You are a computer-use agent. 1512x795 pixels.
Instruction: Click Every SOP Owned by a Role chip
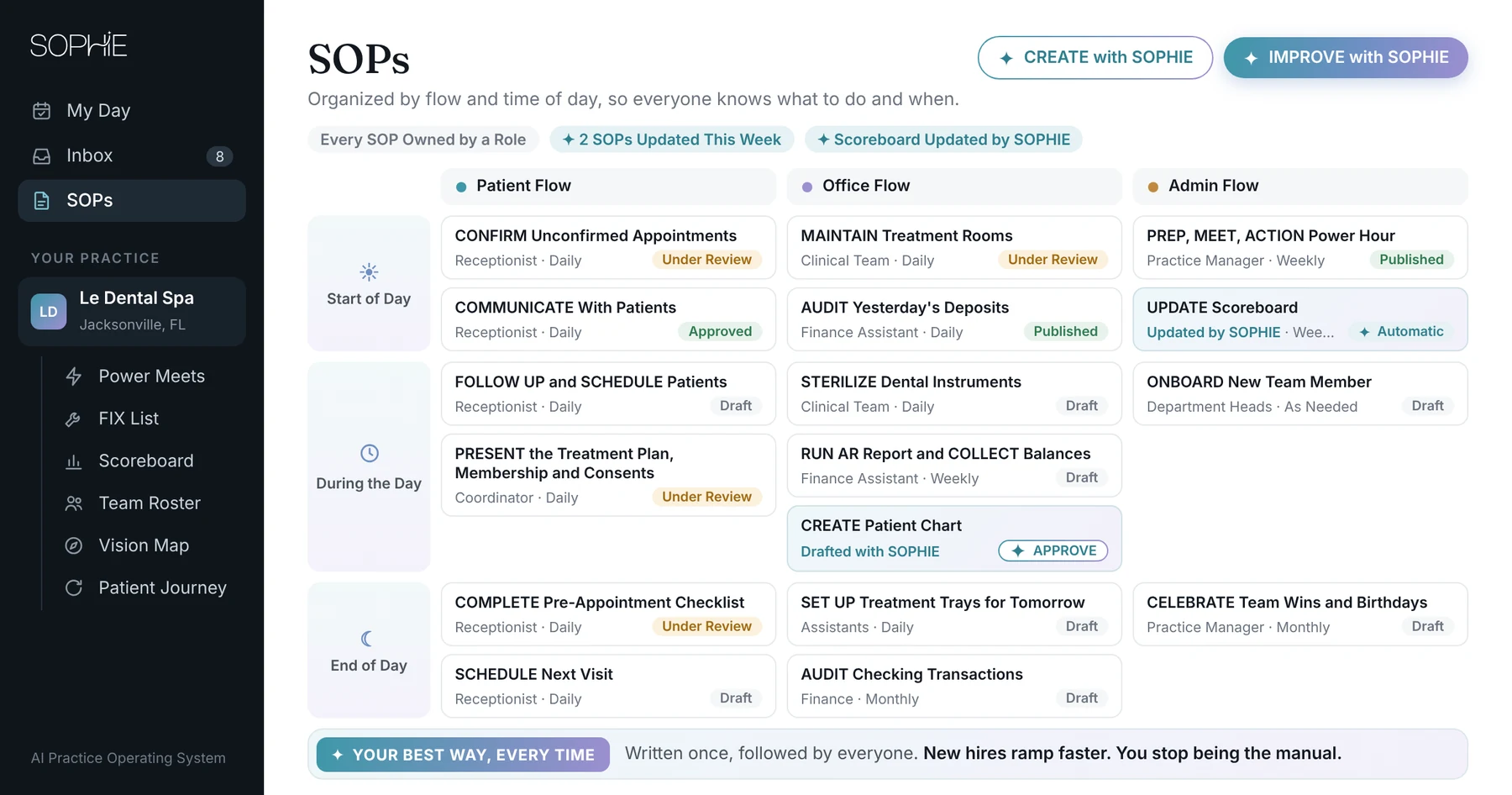pyautogui.click(x=423, y=140)
